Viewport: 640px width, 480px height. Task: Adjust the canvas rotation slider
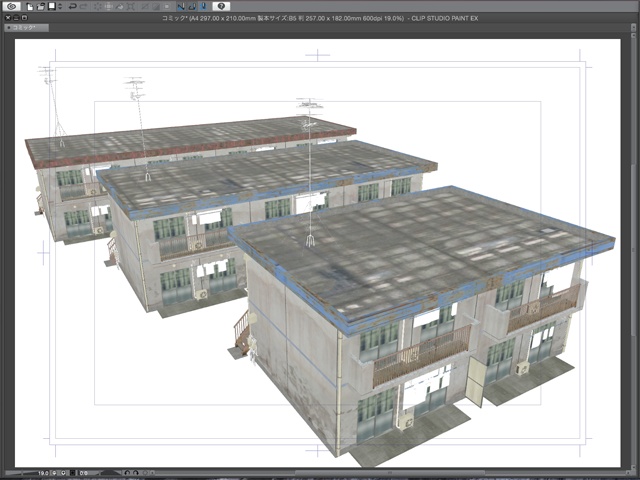[x=111, y=473]
